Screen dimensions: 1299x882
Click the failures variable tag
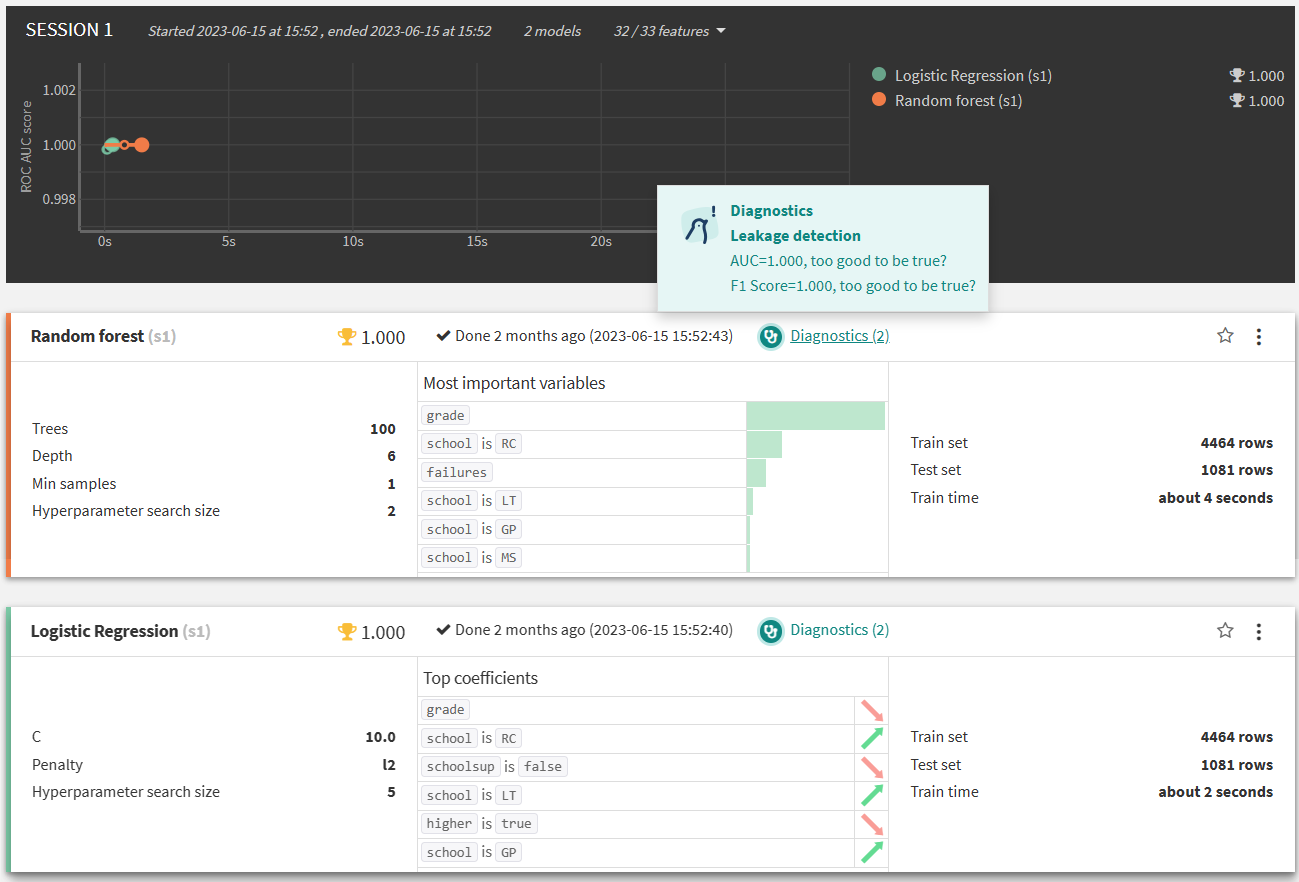point(457,472)
